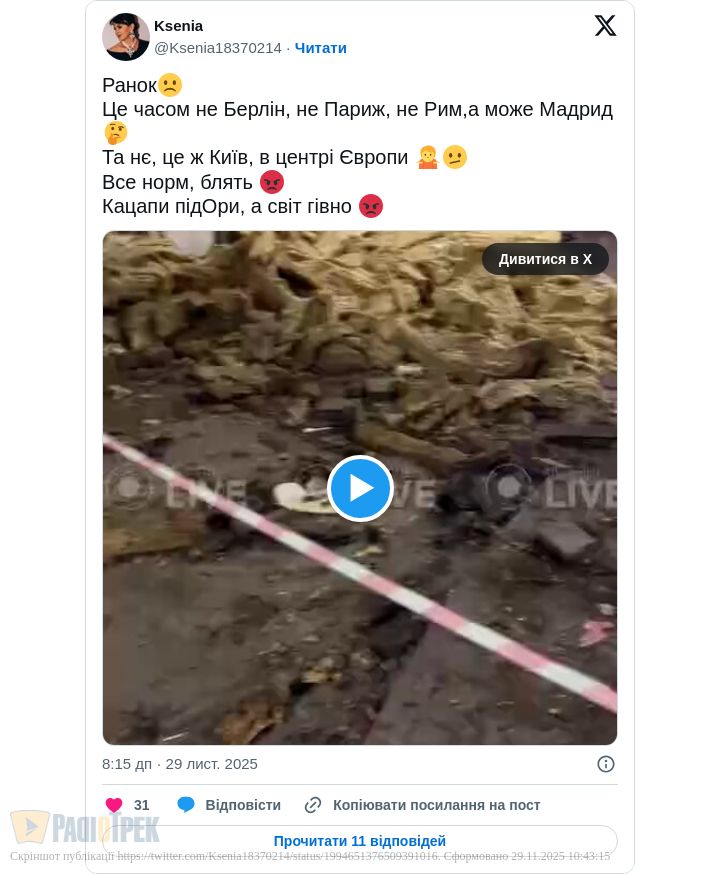
Task: Open Прочитати 11 відповідей
Action: coord(360,841)
